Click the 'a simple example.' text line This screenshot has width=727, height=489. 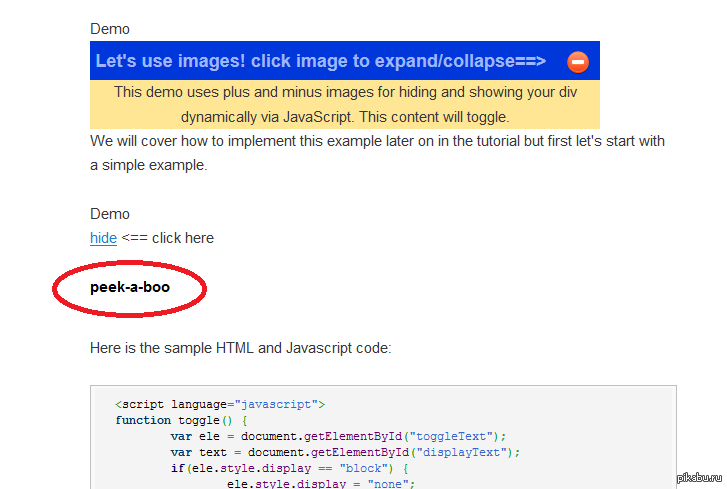[148, 165]
